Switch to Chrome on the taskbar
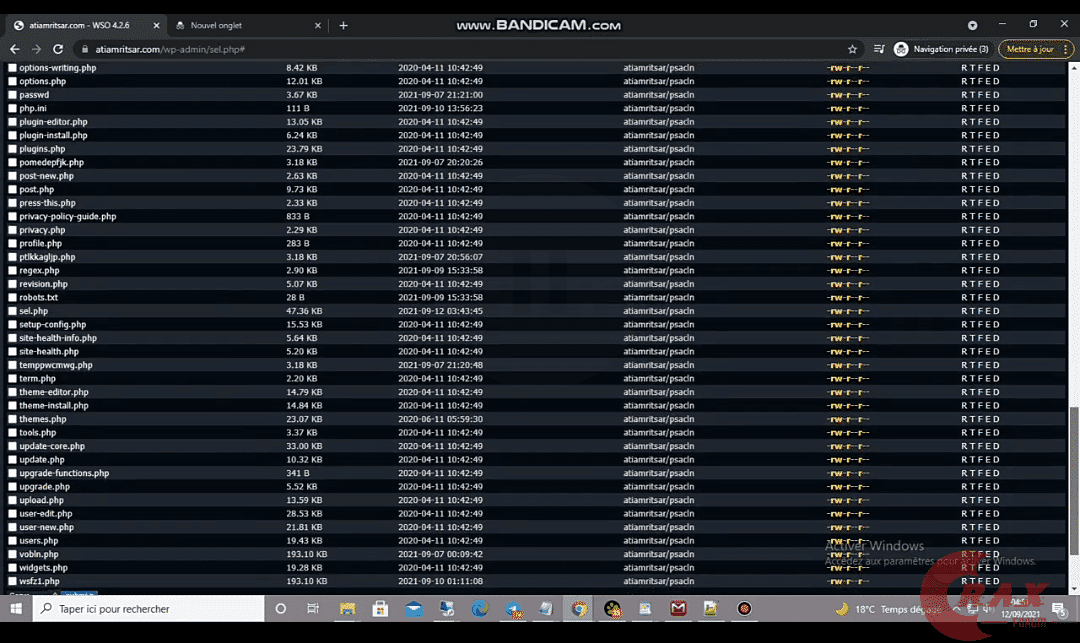 pyautogui.click(x=579, y=609)
